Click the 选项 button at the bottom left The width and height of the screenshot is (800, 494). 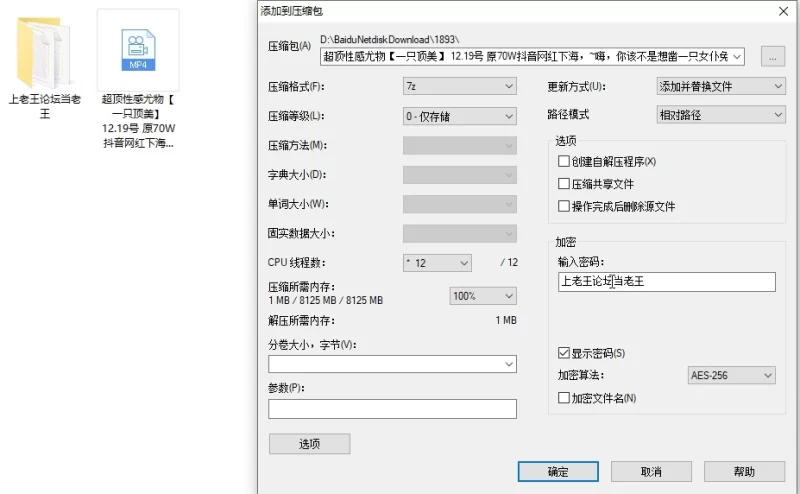coord(310,444)
